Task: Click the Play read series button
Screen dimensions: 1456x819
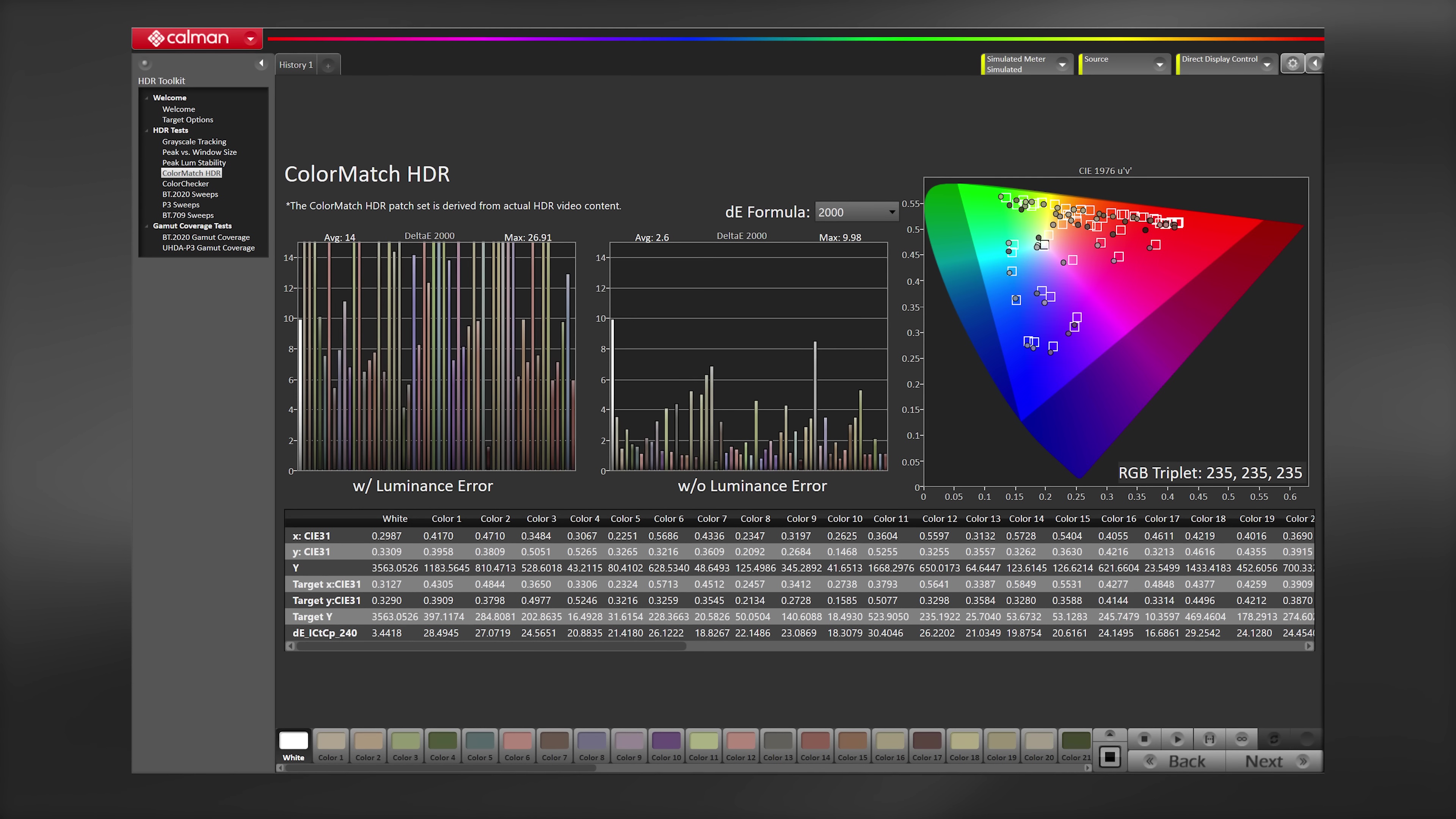Action: point(1177,739)
